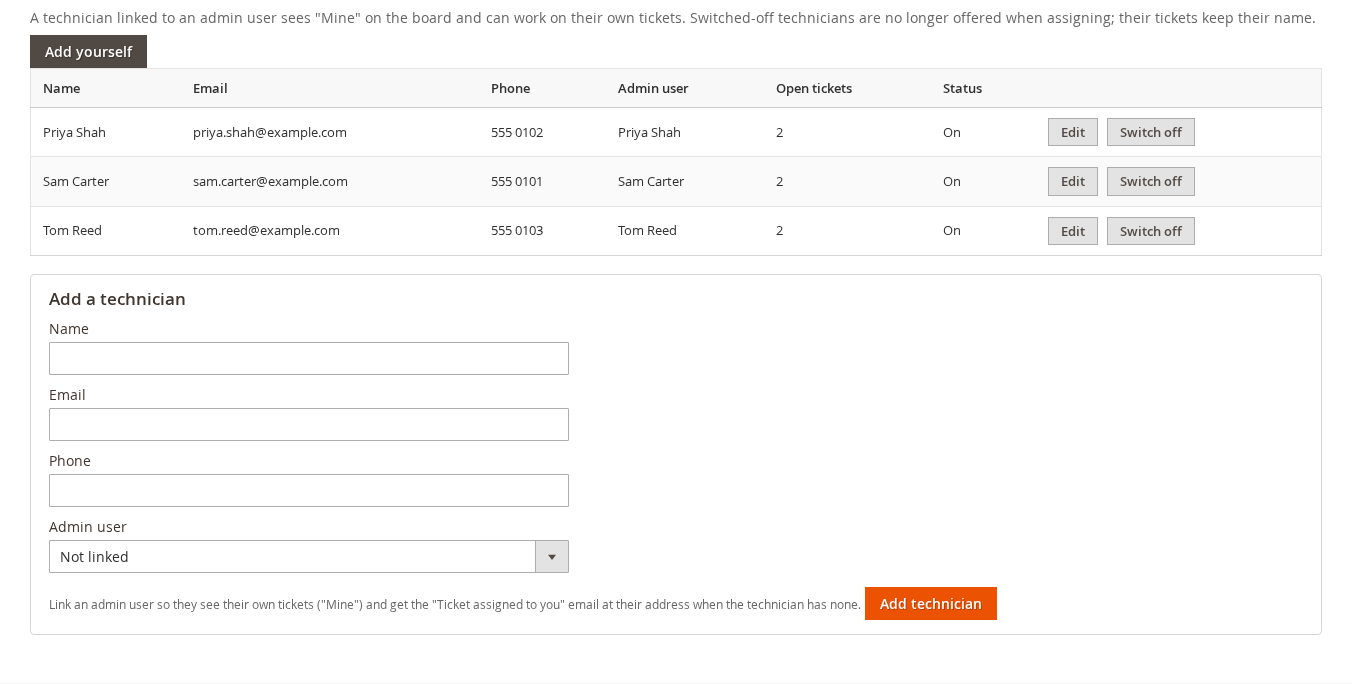Click the Phone column header
This screenshot has height=684, width=1352.
click(x=510, y=88)
